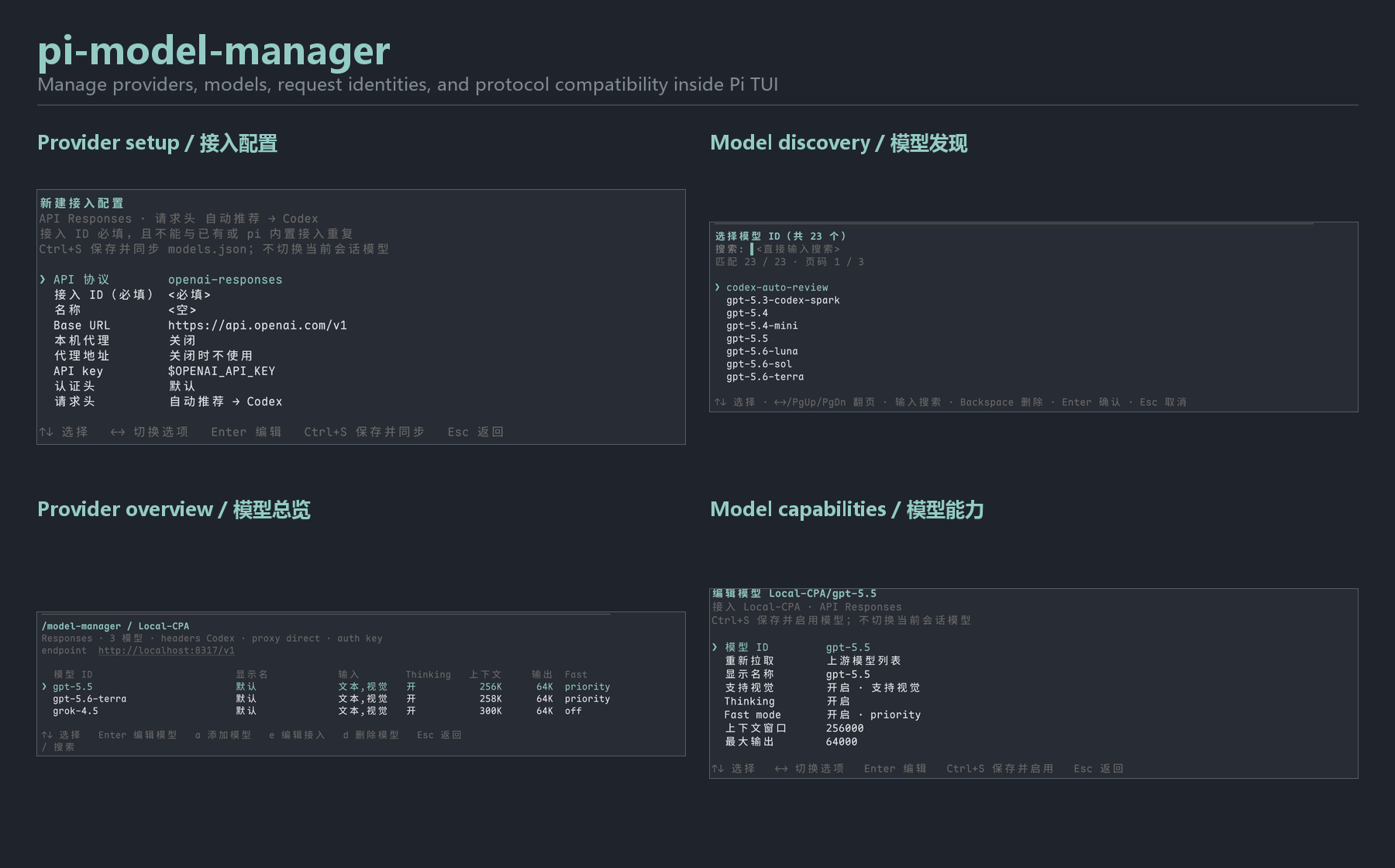This screenshot has height=868, width=1395.
Task: Select the 模型 ID gpt-5.5 row in editor
Action: coord(790,647)
